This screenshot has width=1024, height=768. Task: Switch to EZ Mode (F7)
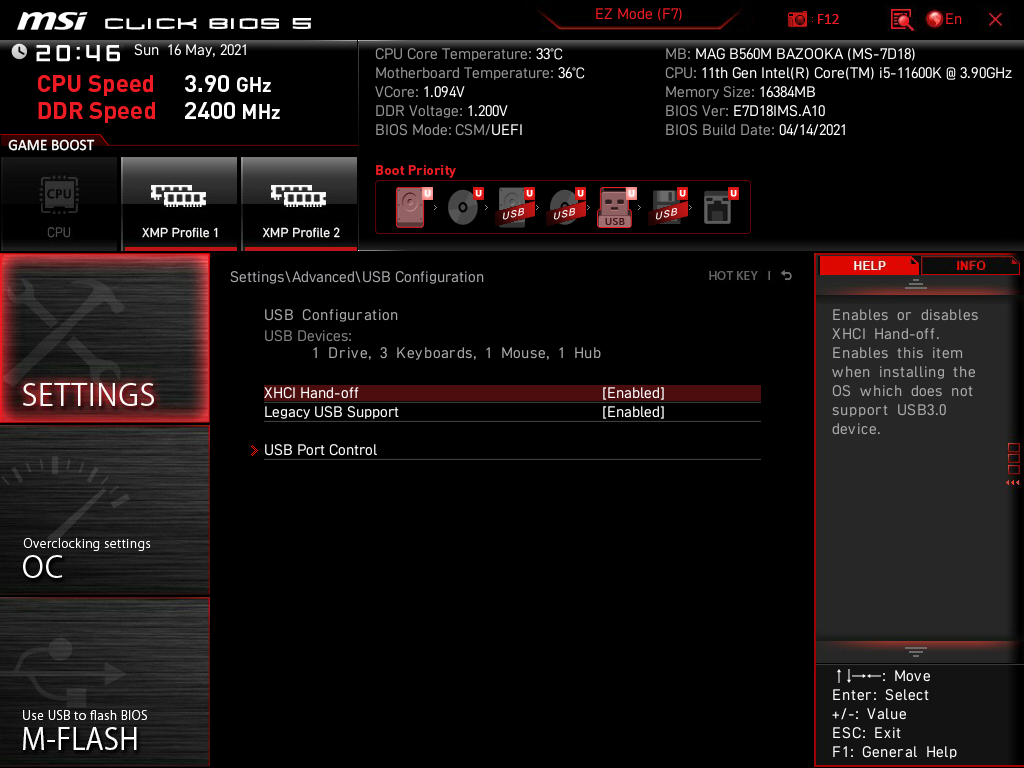pos(638,14)
